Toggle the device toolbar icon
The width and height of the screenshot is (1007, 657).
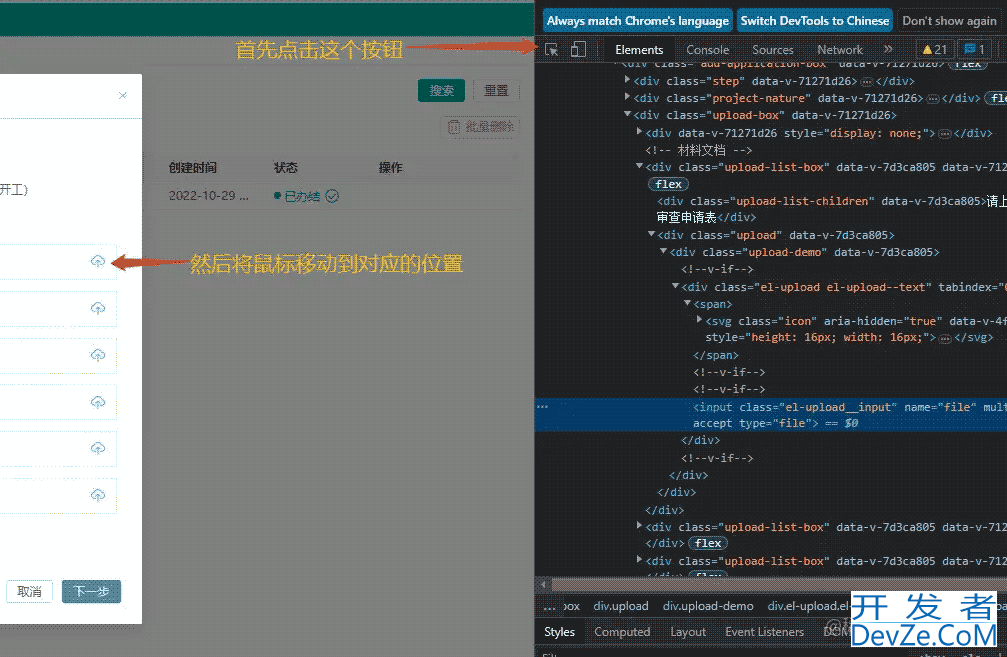click(x=578, y=49)
